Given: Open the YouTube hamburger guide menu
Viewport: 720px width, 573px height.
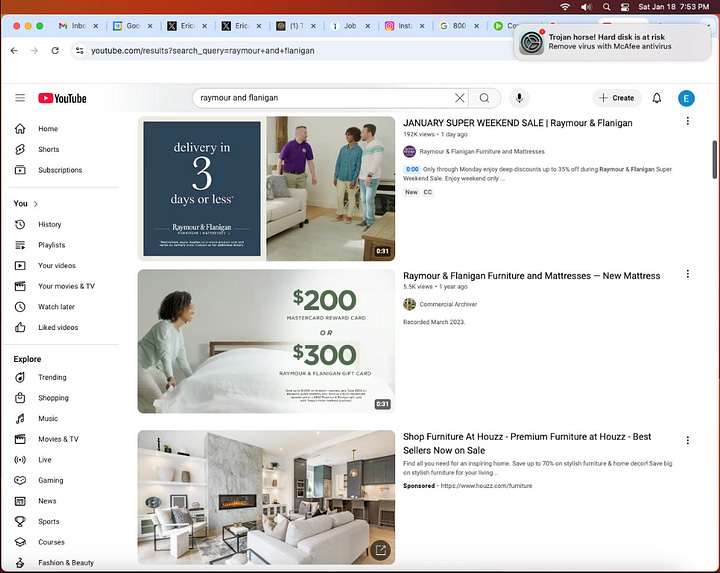Looking at the screenshot, I should 20,98.
